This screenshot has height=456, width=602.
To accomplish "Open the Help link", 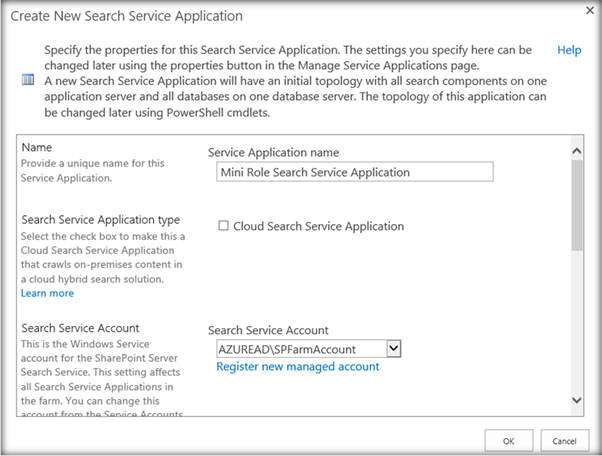I will (569, 50).
